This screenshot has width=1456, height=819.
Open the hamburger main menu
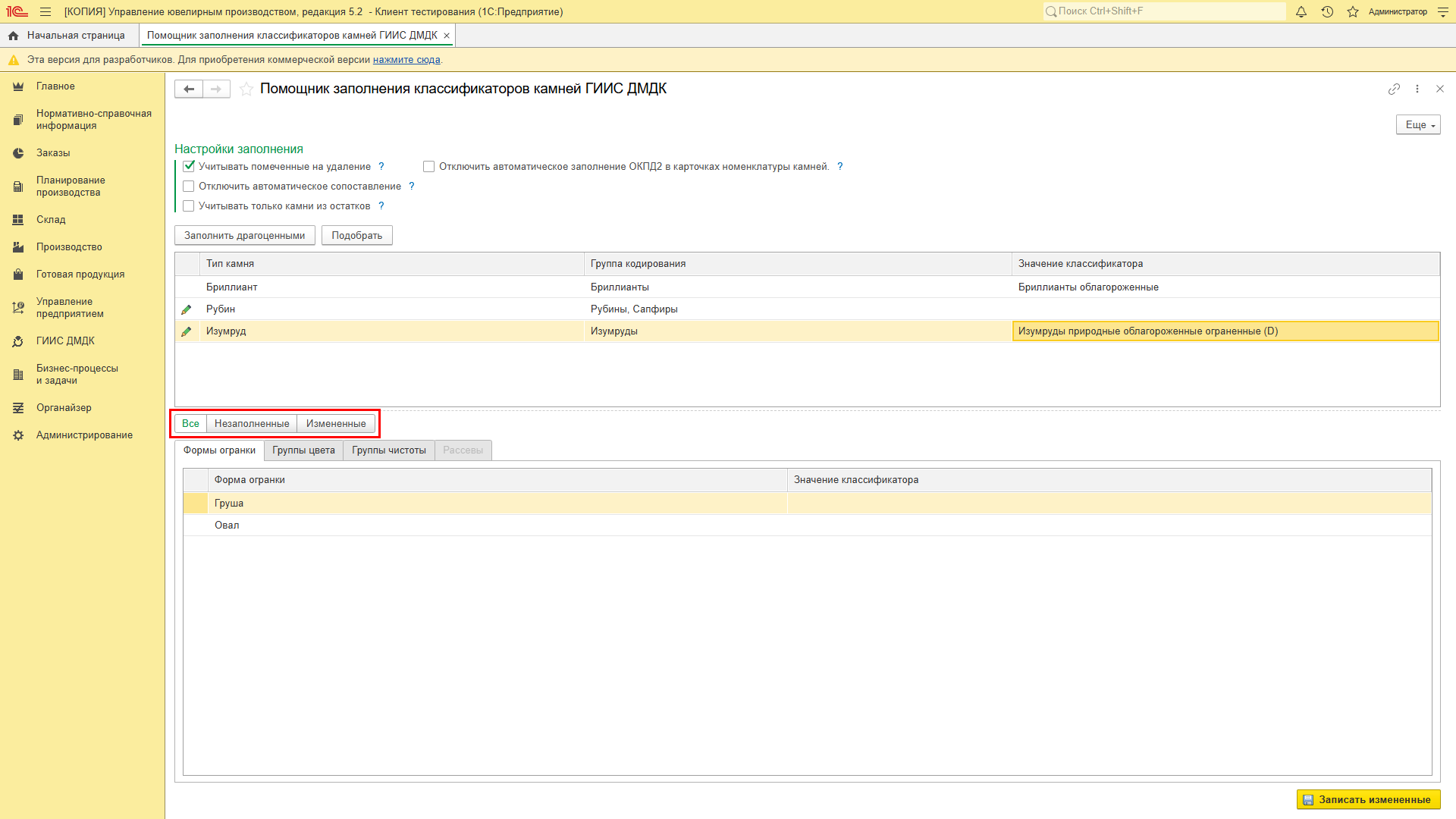(45, 11)
